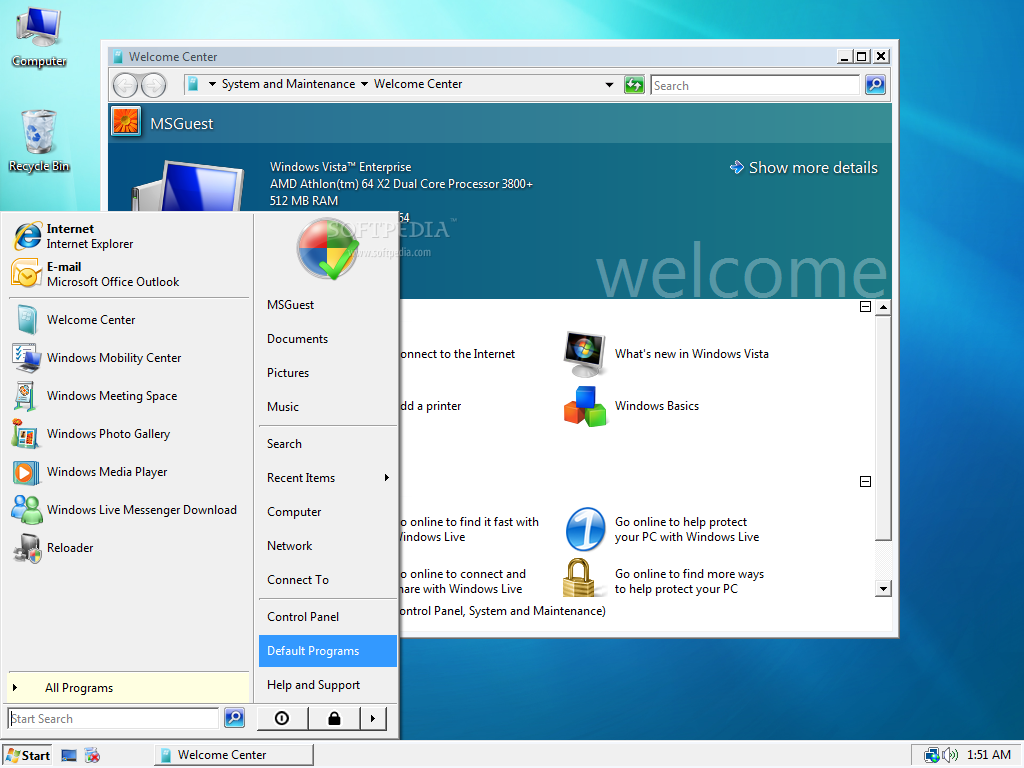Start Windows Media Player icon

(25, 472)
